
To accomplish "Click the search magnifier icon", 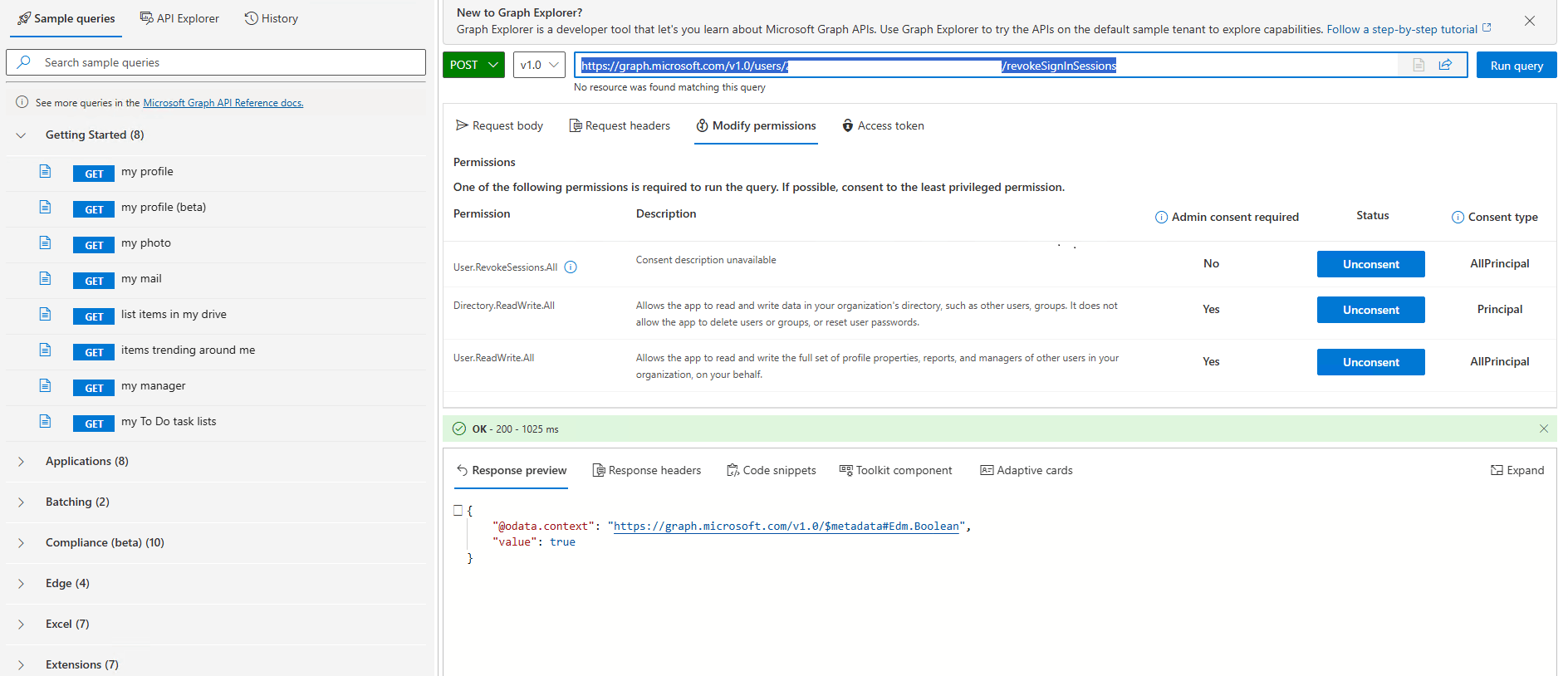I will (24, 62).
